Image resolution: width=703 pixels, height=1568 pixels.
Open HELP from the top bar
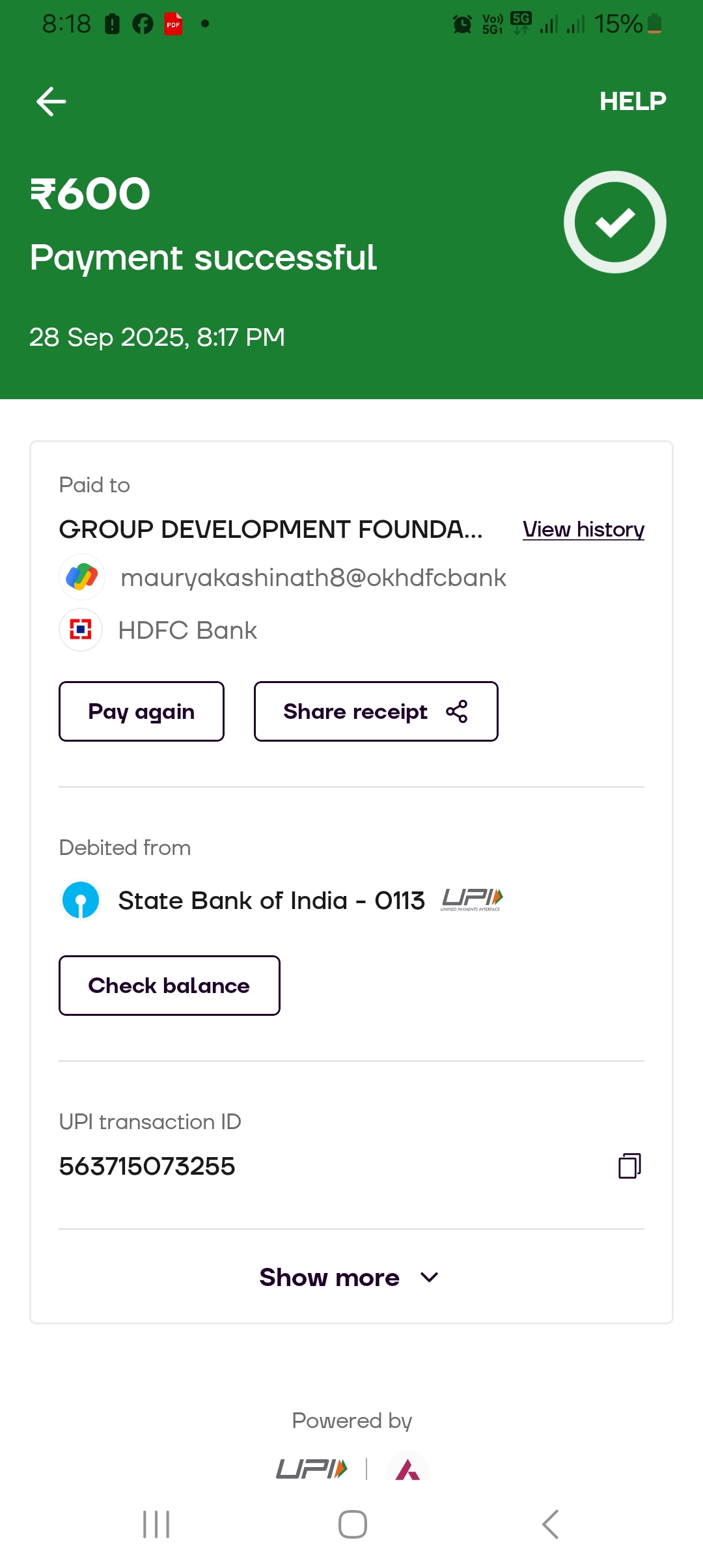pos(633,102)
